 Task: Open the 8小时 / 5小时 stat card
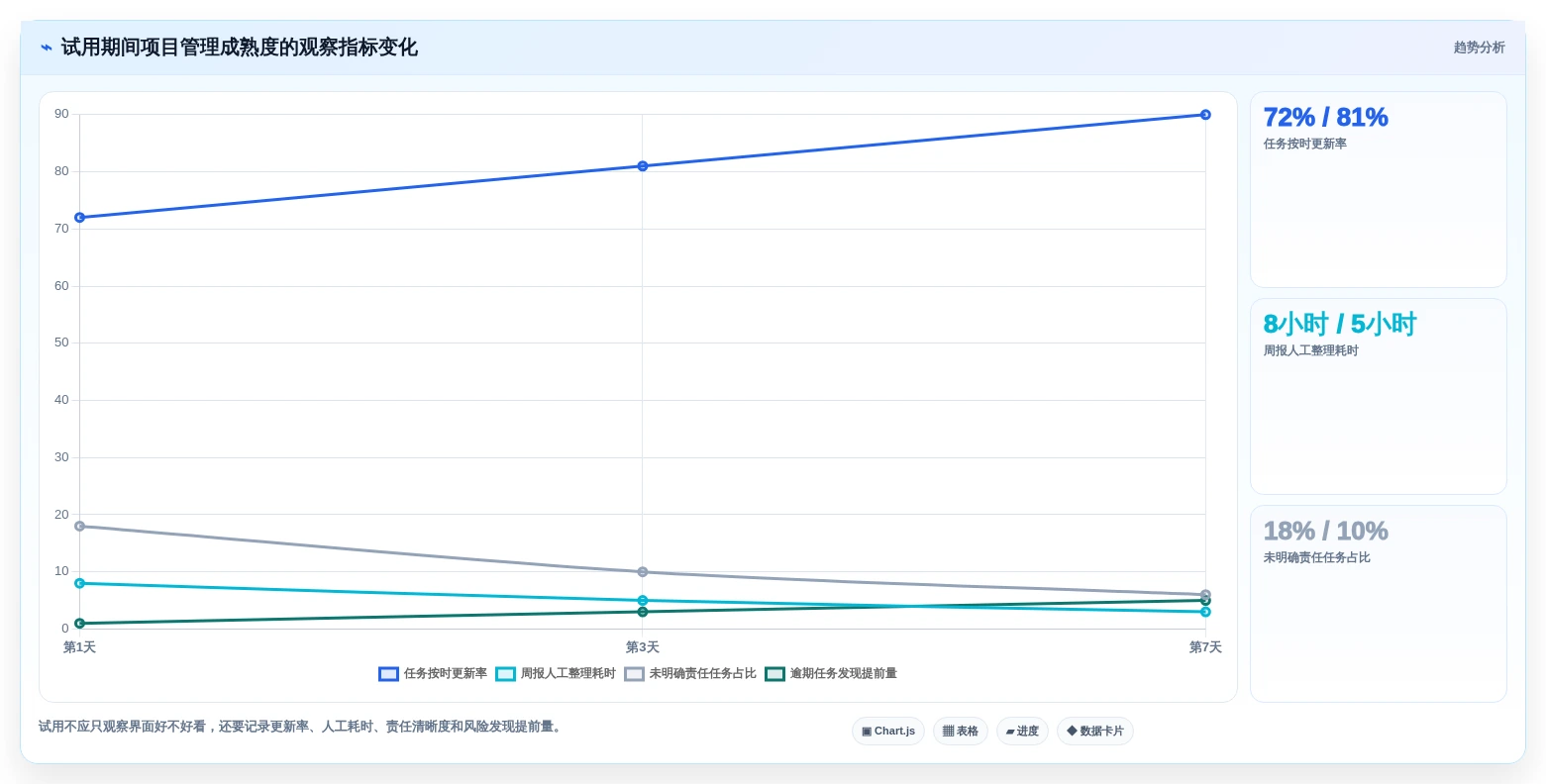(1379, 397)
